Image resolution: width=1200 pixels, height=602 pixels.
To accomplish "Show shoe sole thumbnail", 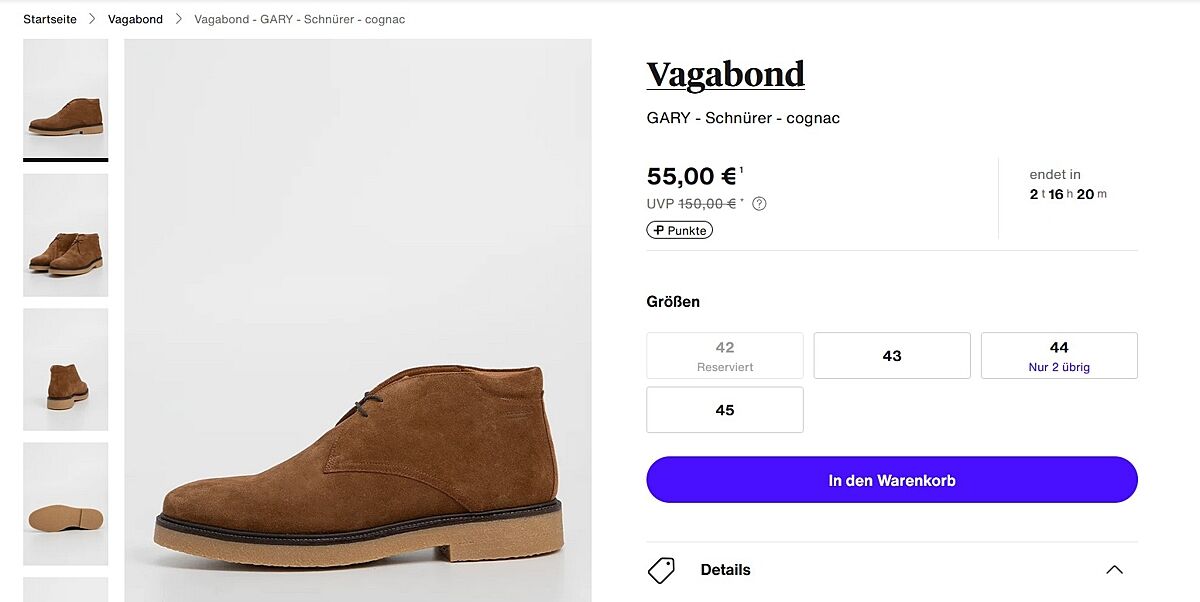I will tap(66, 504).
